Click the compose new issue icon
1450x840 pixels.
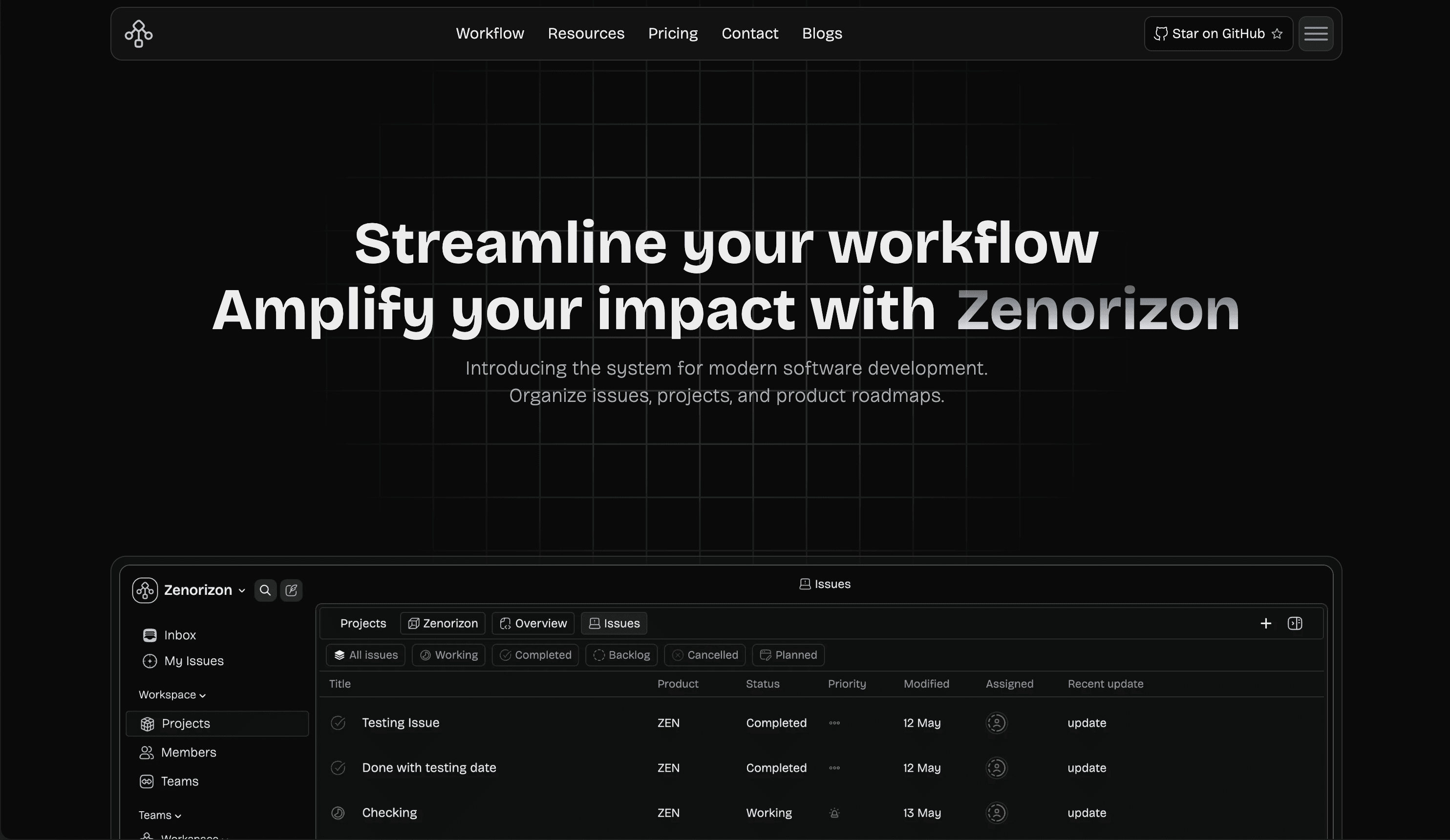pos(291,590)
